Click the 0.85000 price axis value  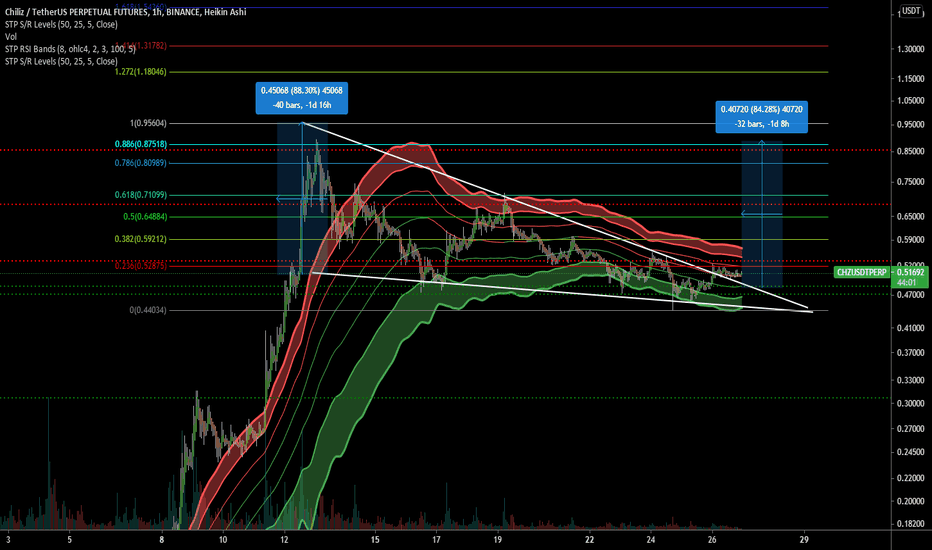click(911, 151)
